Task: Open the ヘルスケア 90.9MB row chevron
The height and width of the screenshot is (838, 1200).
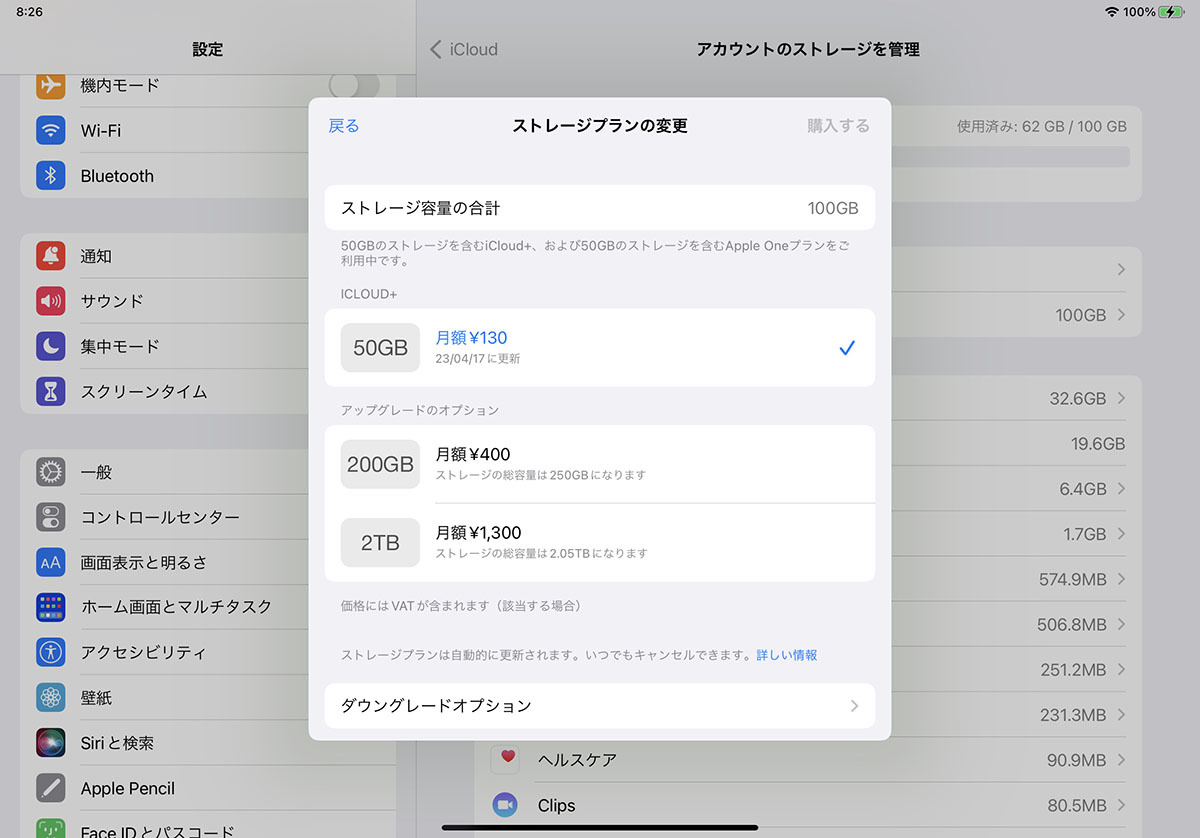Action: (1121, 761)
